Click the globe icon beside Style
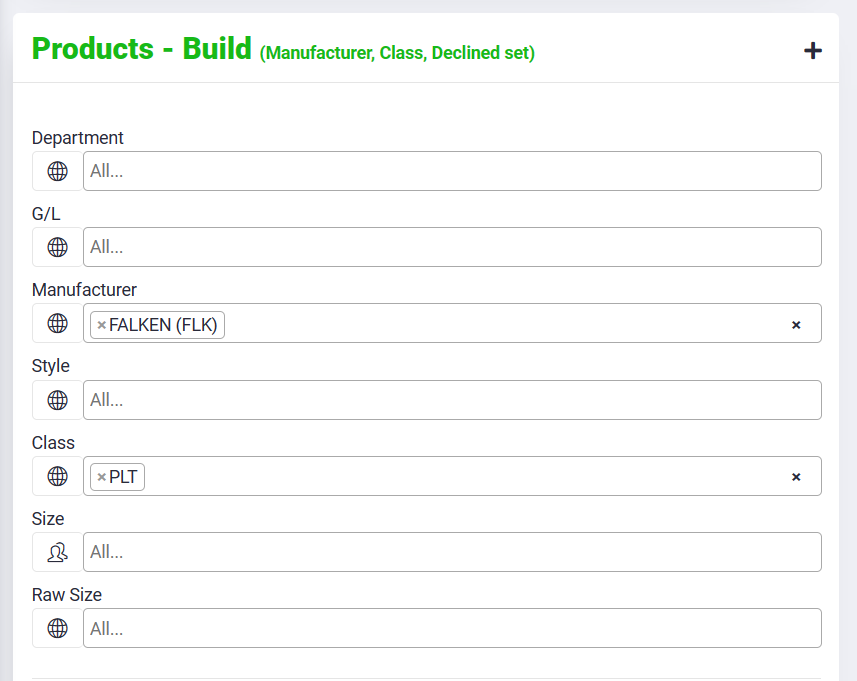The height and width of the screenshot is (681, 857). (x=58, y=400)
